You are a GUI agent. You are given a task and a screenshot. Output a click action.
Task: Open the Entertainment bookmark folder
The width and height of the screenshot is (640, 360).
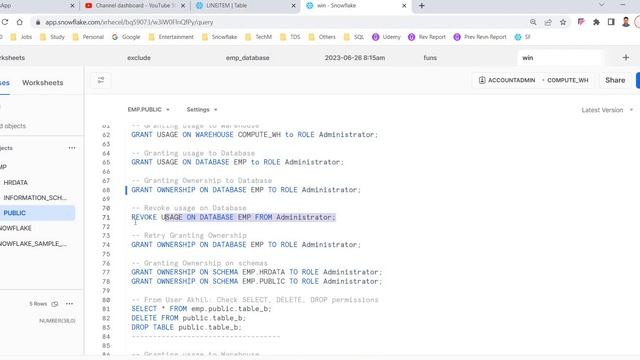coord(171,37)
